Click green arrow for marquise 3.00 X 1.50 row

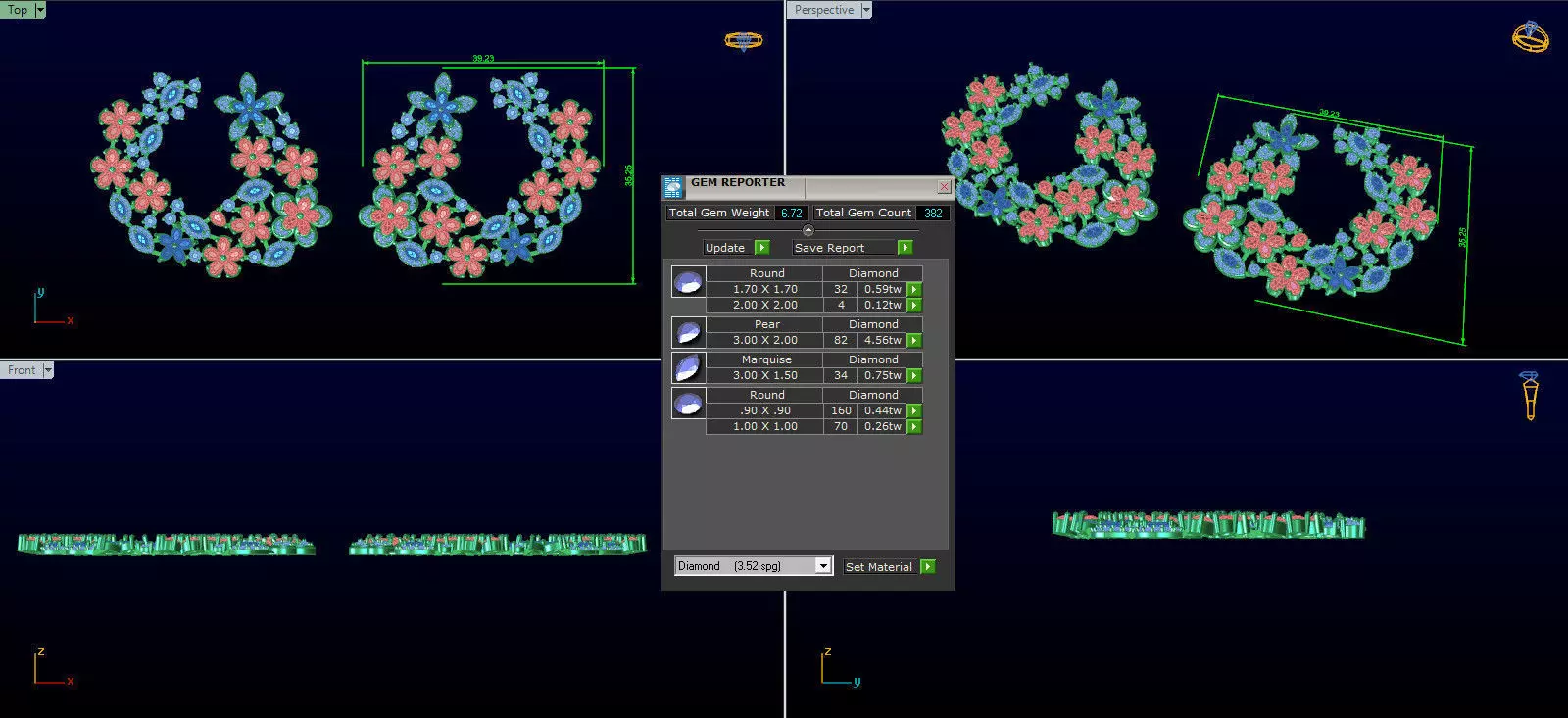pos(914,376)
